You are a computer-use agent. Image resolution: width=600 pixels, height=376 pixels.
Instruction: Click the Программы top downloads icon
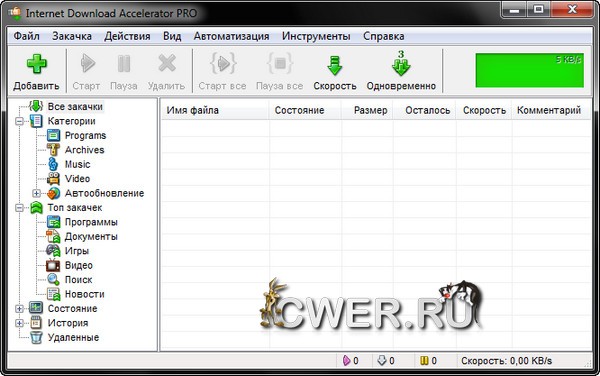54,222
